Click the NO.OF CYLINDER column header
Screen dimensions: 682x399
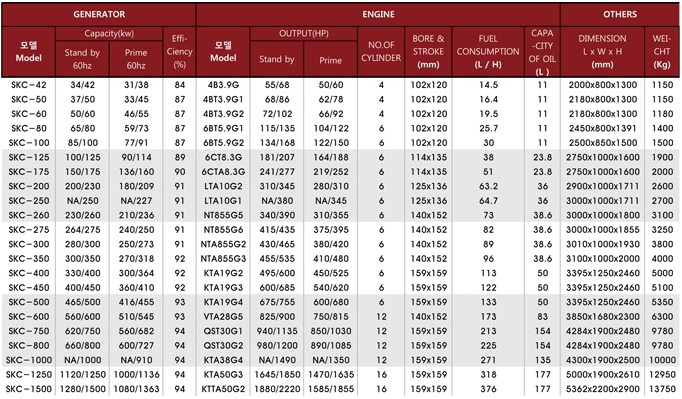pos(381,52)
